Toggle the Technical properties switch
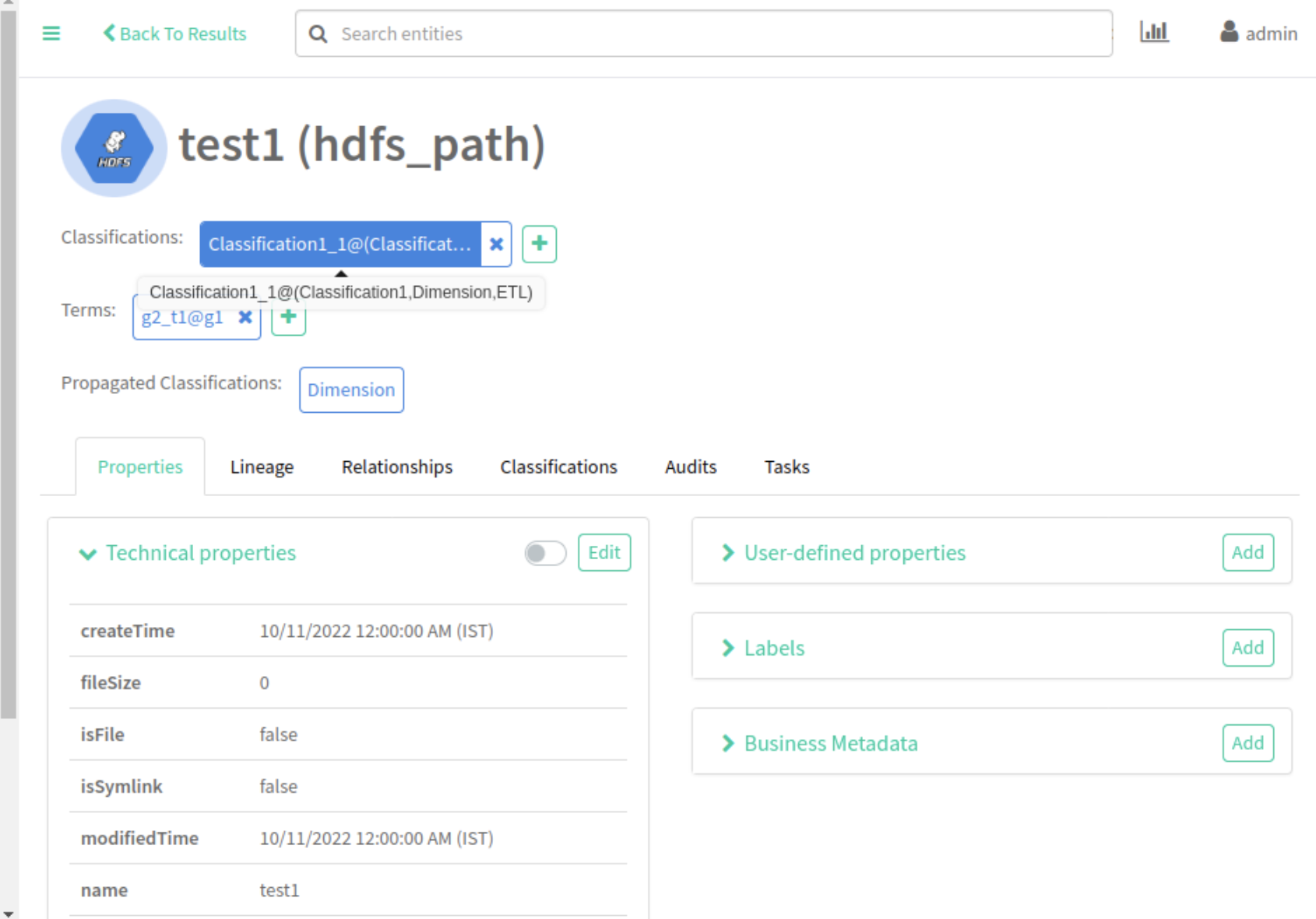The height and width of the screenshot is (919, 1316). [545, 553]
